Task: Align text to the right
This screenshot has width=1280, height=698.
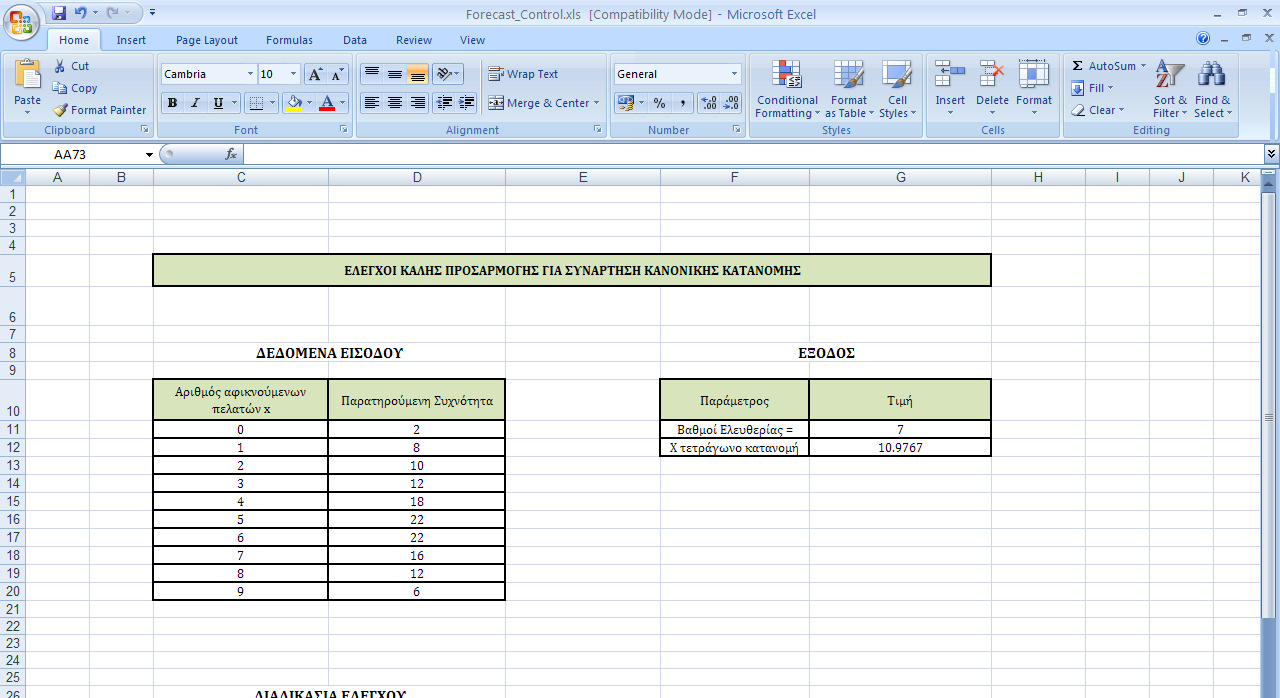Action: tap(418, 103)
